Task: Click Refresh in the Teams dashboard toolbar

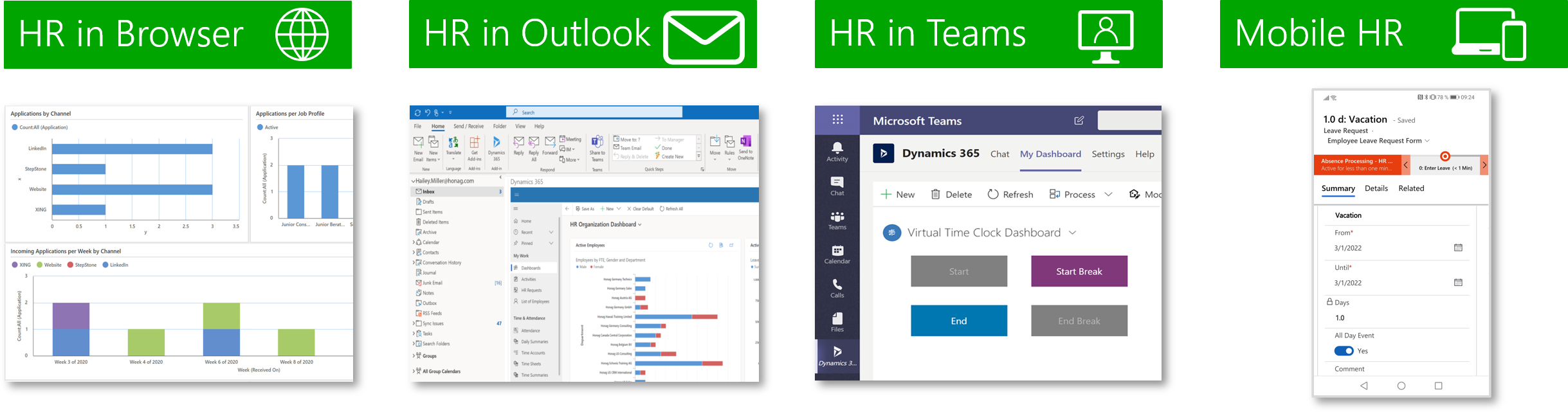Action: point(1010,194)
